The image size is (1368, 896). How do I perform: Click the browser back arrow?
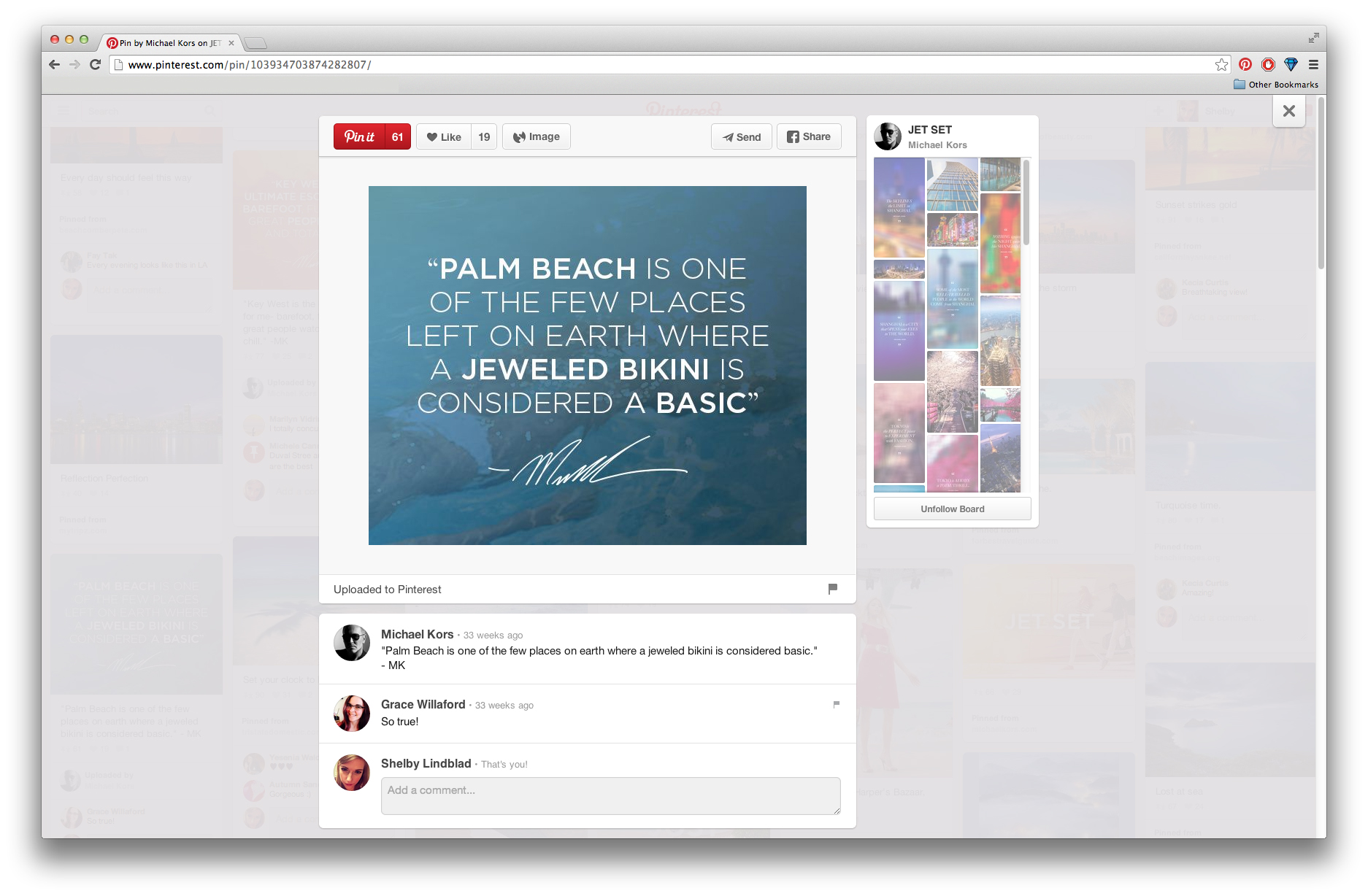[x=54, y=64]
